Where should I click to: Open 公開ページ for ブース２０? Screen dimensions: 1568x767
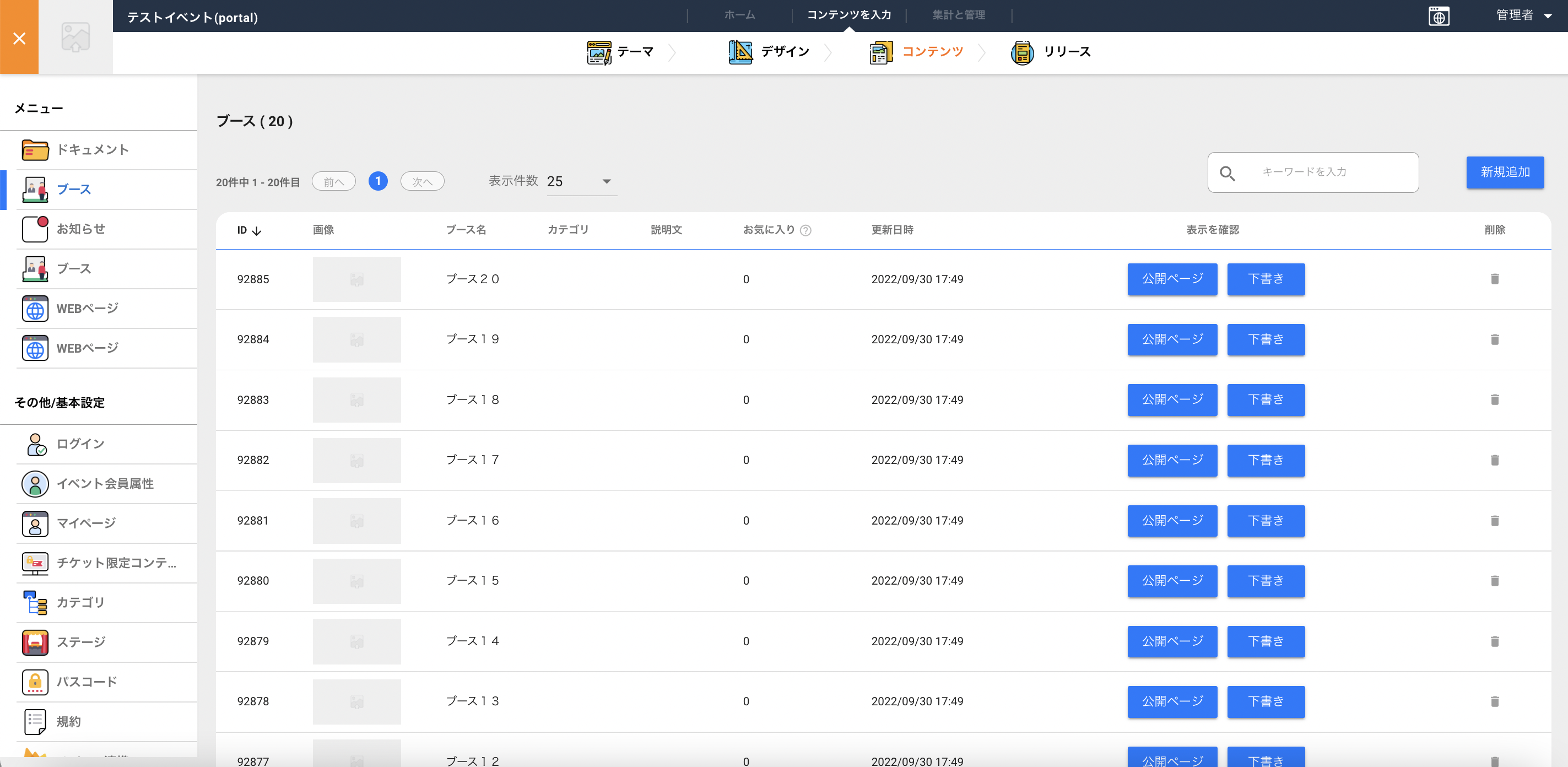[x=1172, y=279]
